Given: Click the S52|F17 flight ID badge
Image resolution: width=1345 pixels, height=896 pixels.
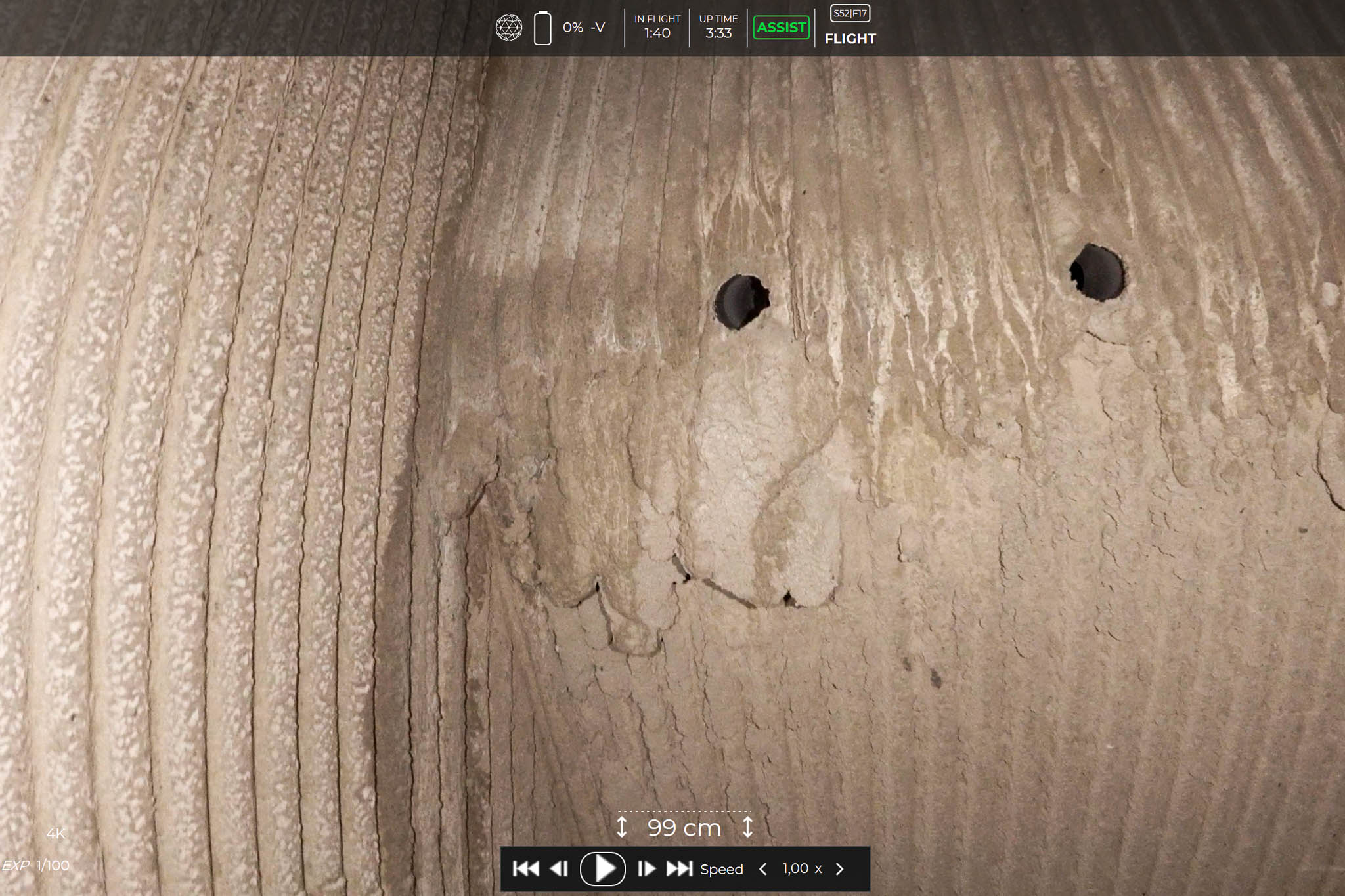Looking at the screenshot, I should 850,13.
